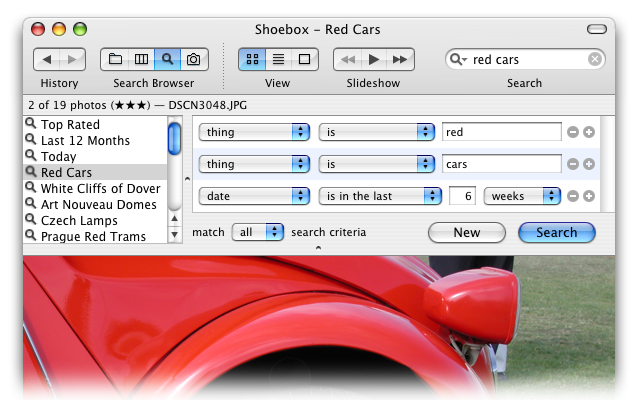Select single photo view
640x400 pixels.
[304, 60]
